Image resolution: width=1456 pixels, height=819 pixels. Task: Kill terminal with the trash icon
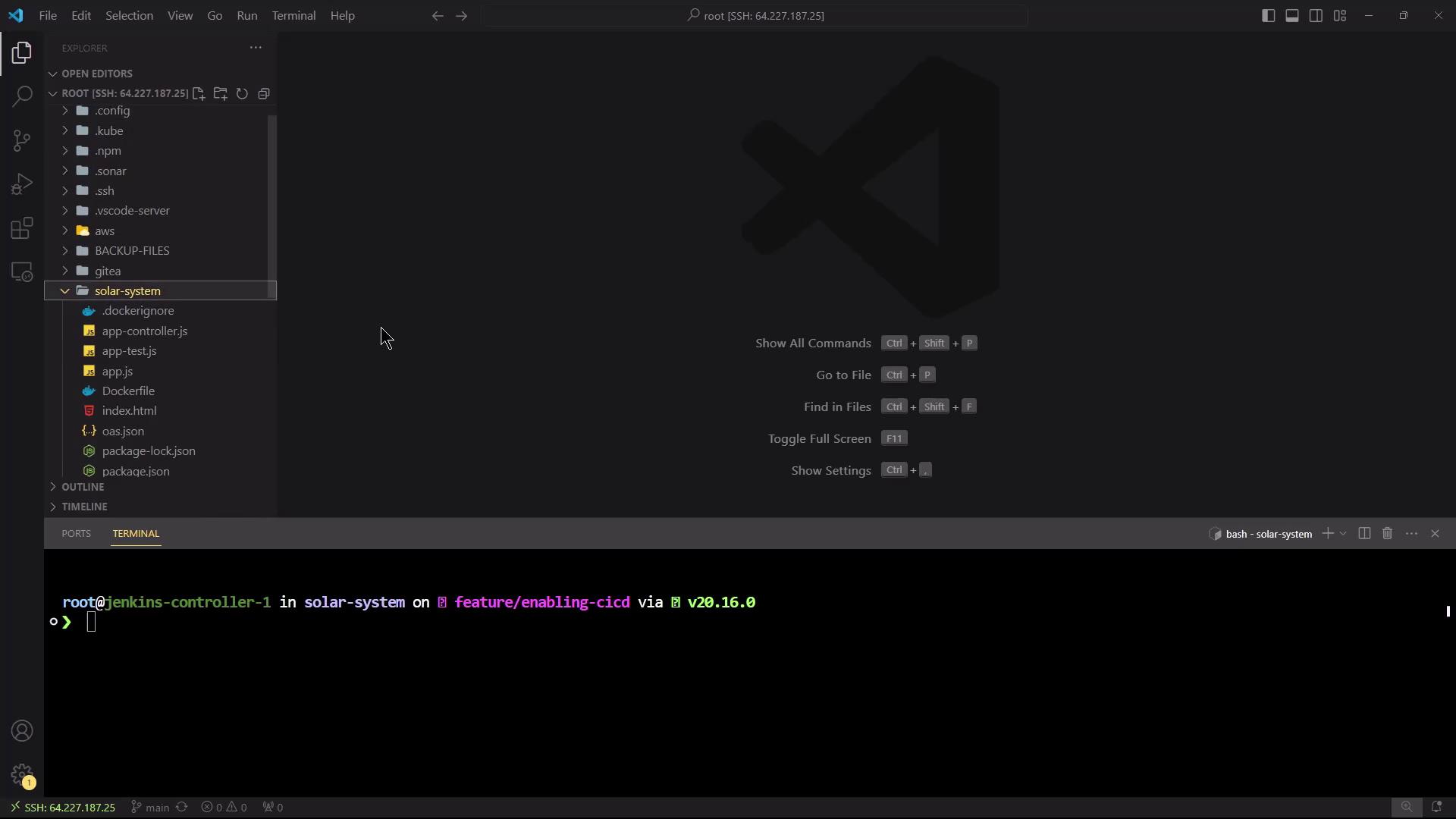[x=1387, y=534]
